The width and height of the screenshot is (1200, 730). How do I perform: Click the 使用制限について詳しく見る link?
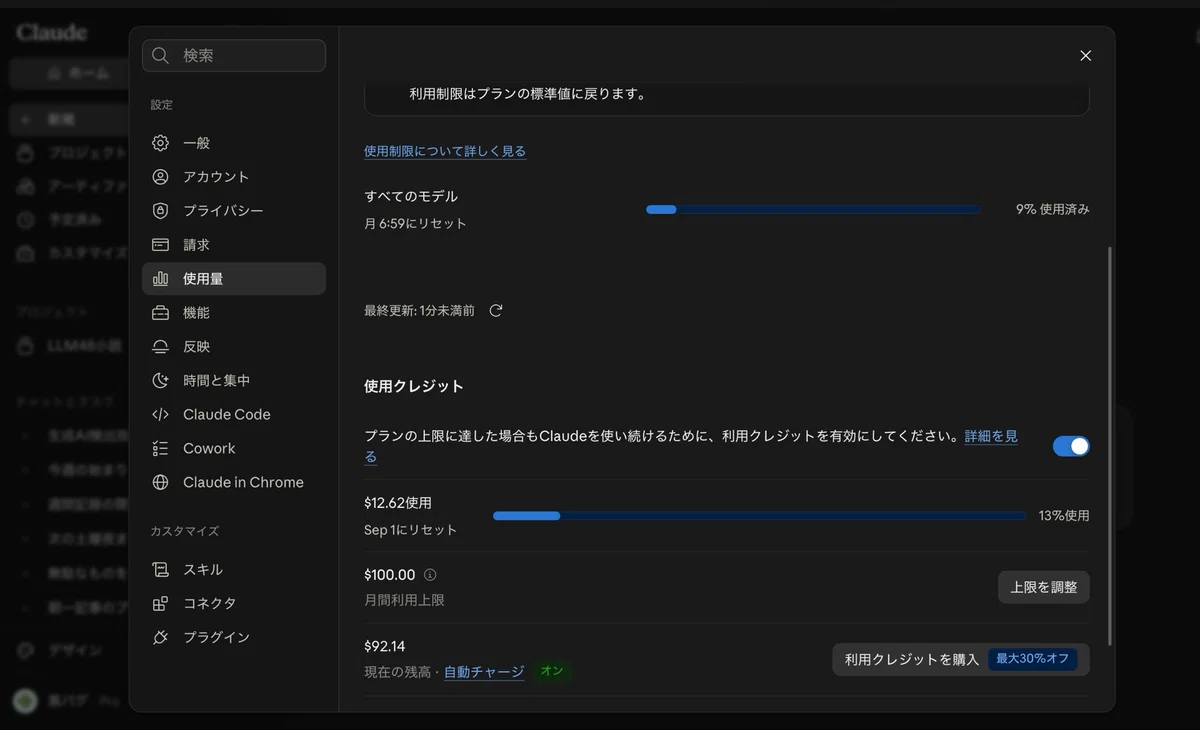point(445,151)
